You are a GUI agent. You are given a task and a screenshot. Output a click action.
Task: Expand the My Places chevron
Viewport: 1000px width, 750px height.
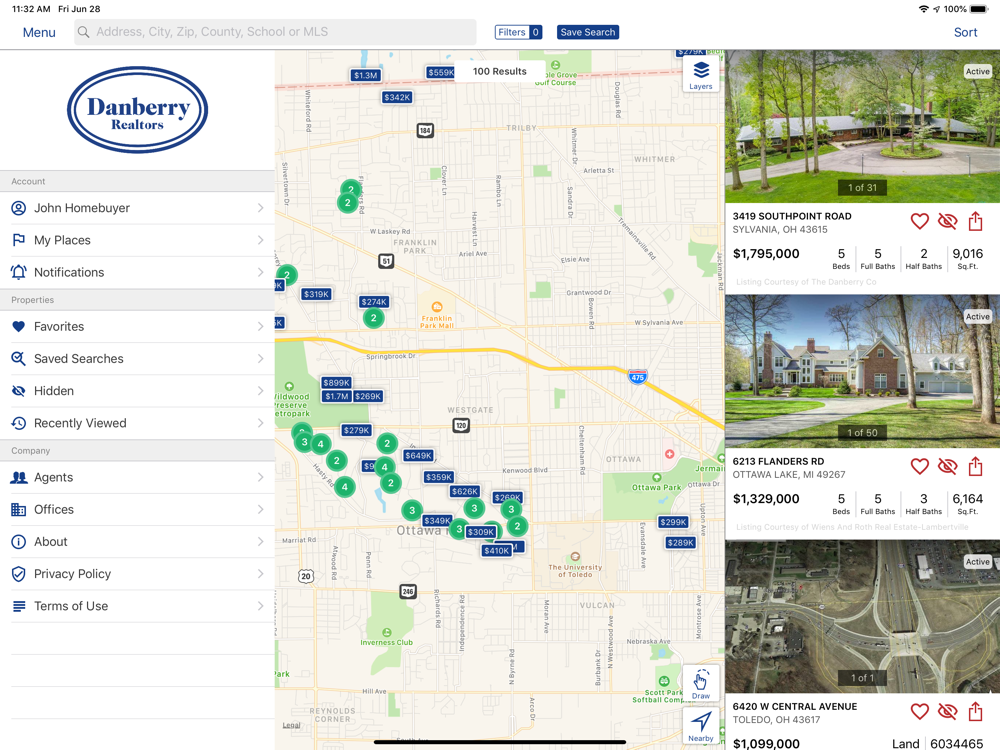(260, 240)
